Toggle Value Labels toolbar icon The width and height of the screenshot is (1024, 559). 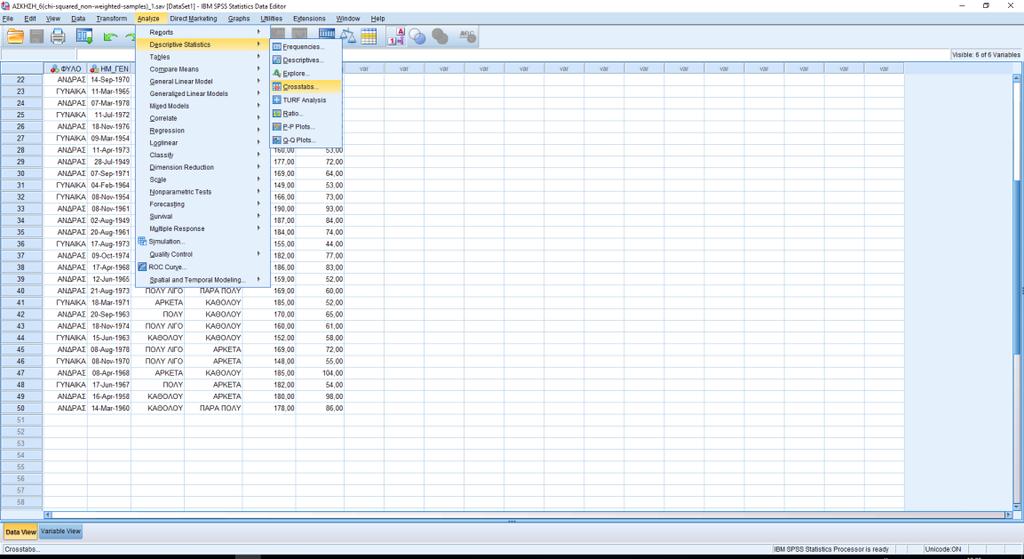pos(396,37)
